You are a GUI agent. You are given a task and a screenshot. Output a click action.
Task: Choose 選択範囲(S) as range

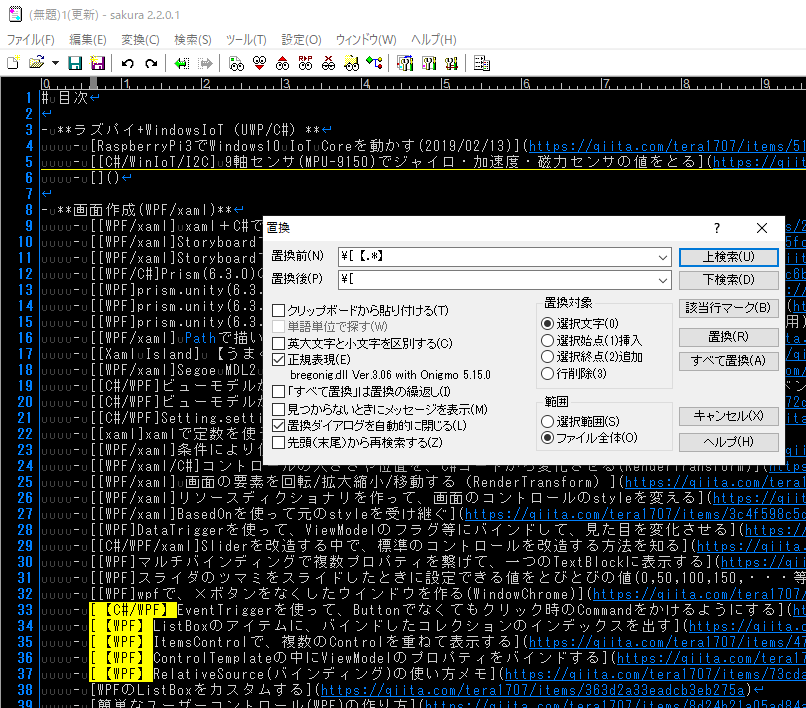coord(547,422)
